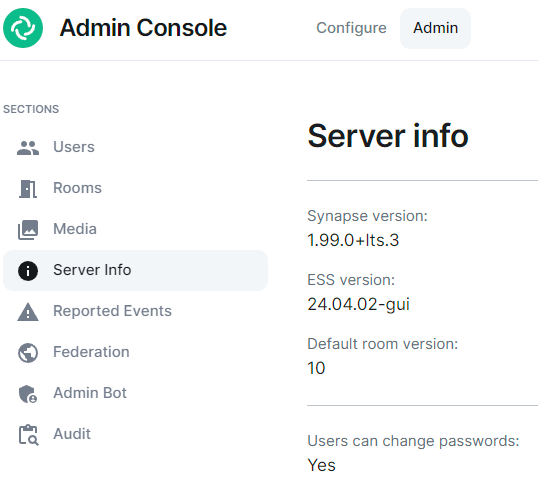
Task: Open the Audit section
Action: 135,434
